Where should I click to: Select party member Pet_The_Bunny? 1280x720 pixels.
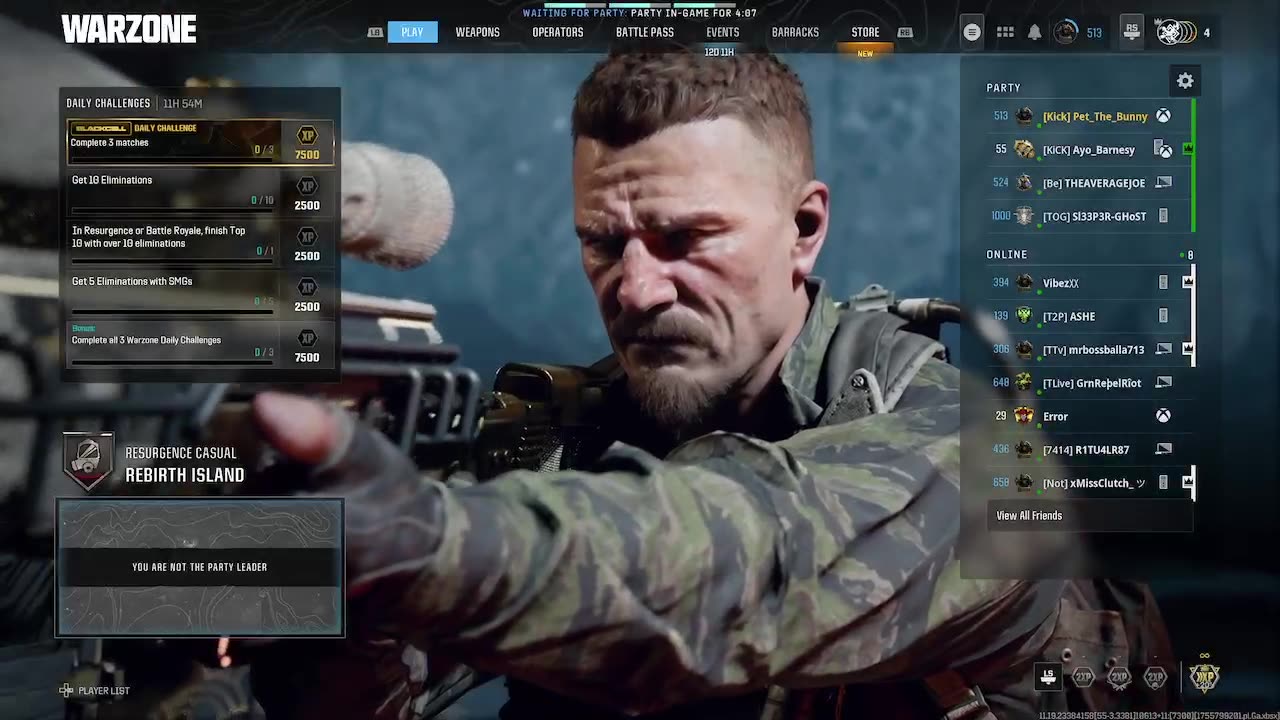click(x=1088, y=116)
